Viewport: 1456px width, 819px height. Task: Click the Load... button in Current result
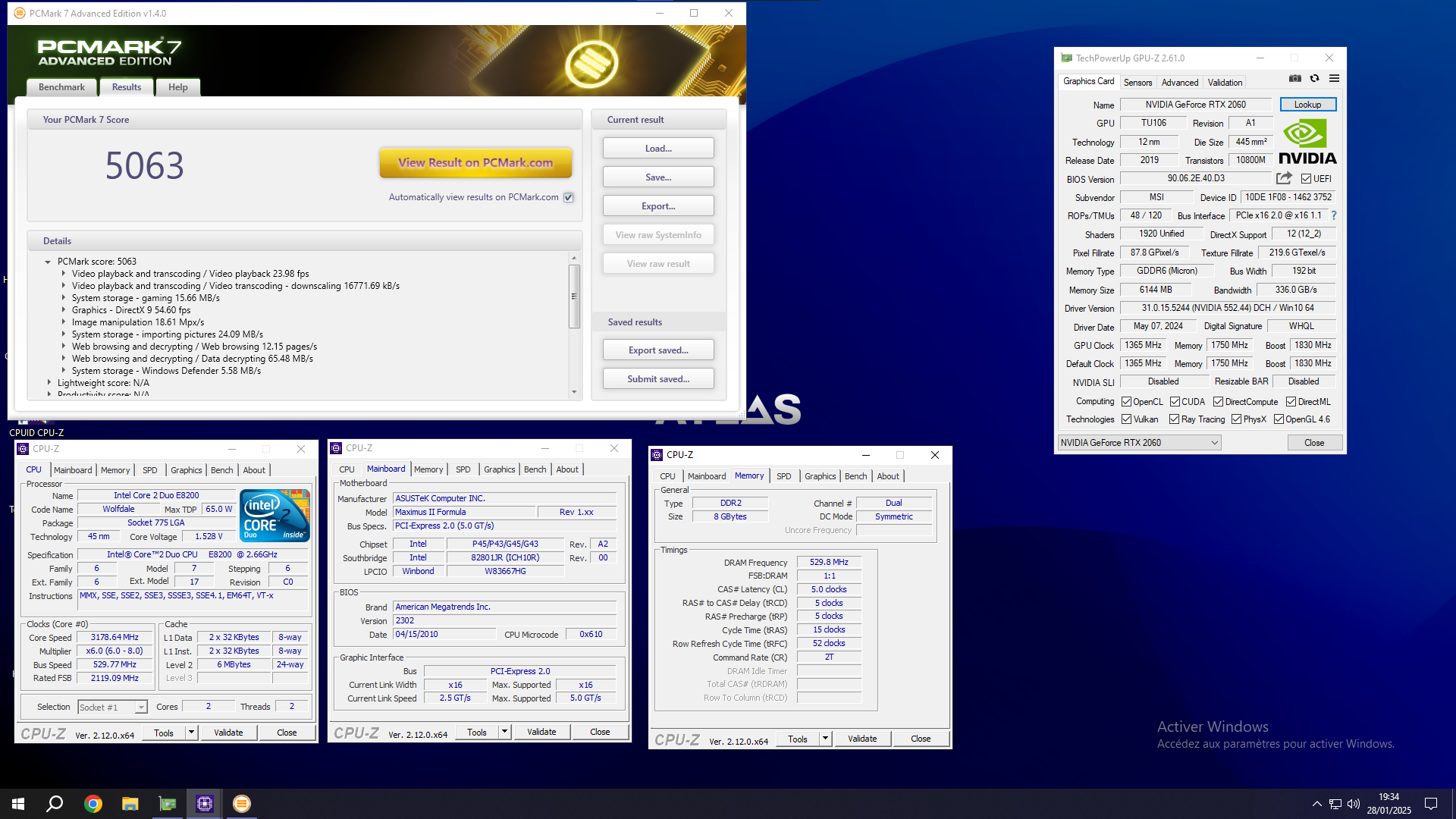click(x=658, y=149)
